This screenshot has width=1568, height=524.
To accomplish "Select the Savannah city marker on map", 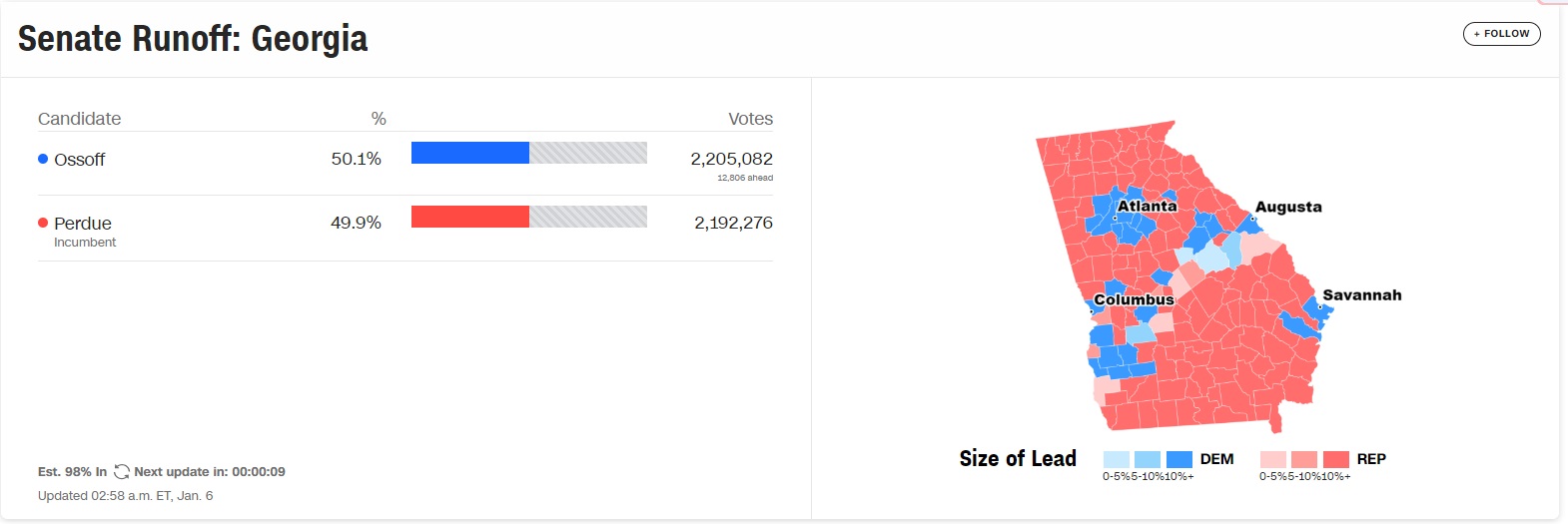I will (x=1320, y=306).
